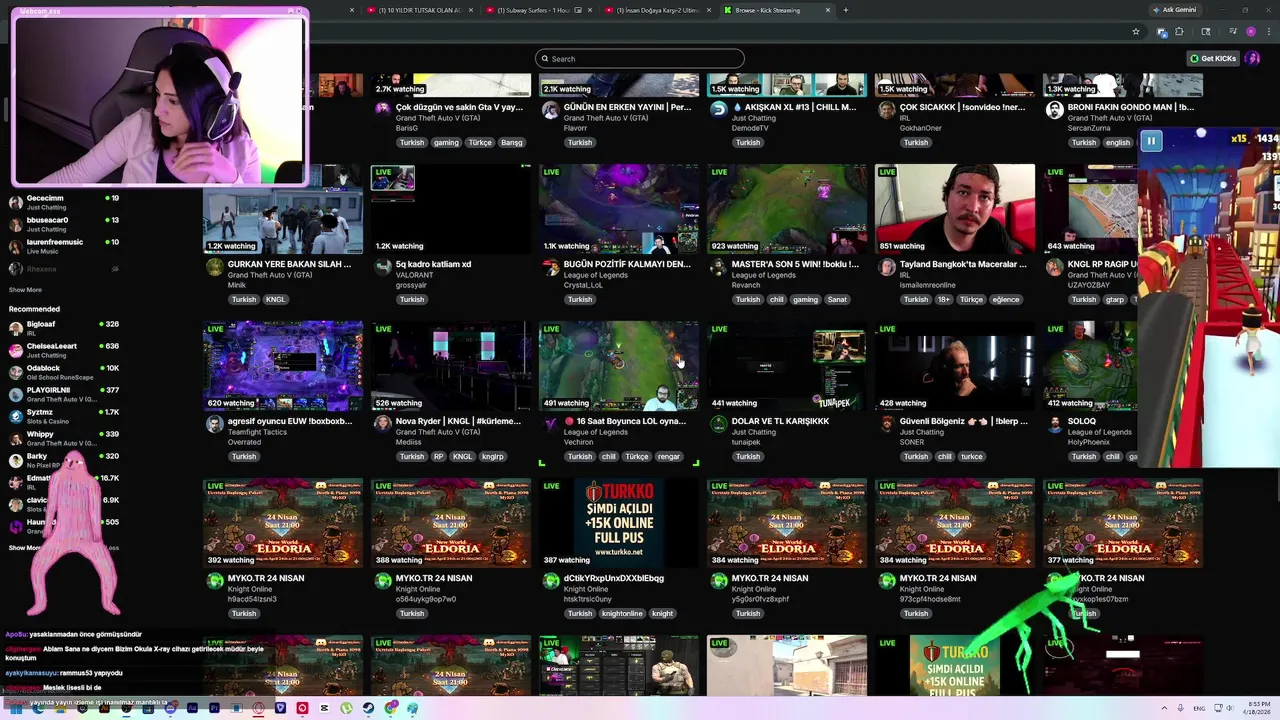The height and width of the screenshot is (720, 1280).
Task: Open tunaipek channel avatar
Action: (718, 424)
